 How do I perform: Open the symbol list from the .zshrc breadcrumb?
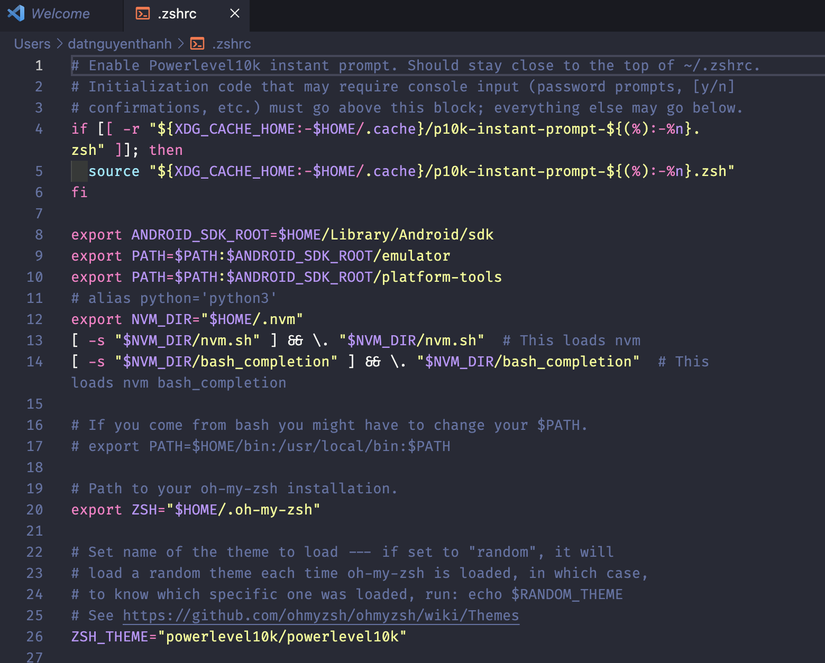coord(232,44)
